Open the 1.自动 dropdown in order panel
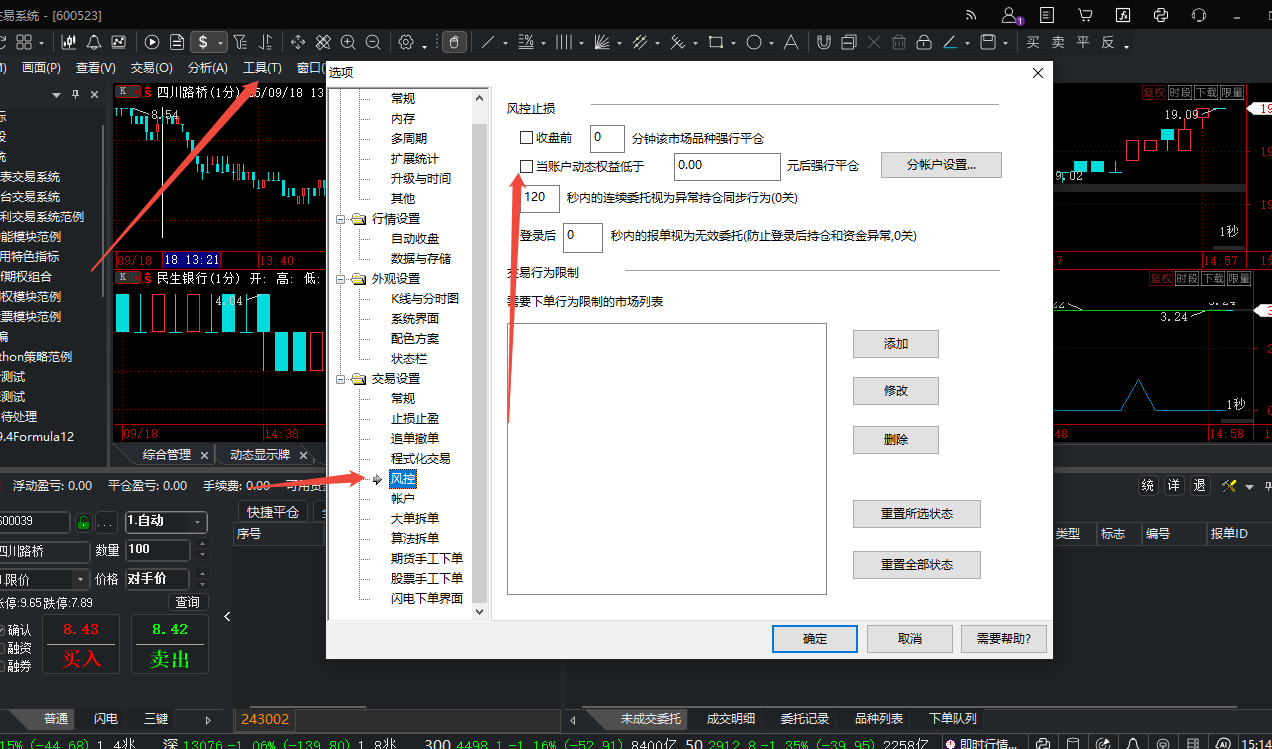The height and width of the screenshot is (749, 1272). [x=166, y=522]
